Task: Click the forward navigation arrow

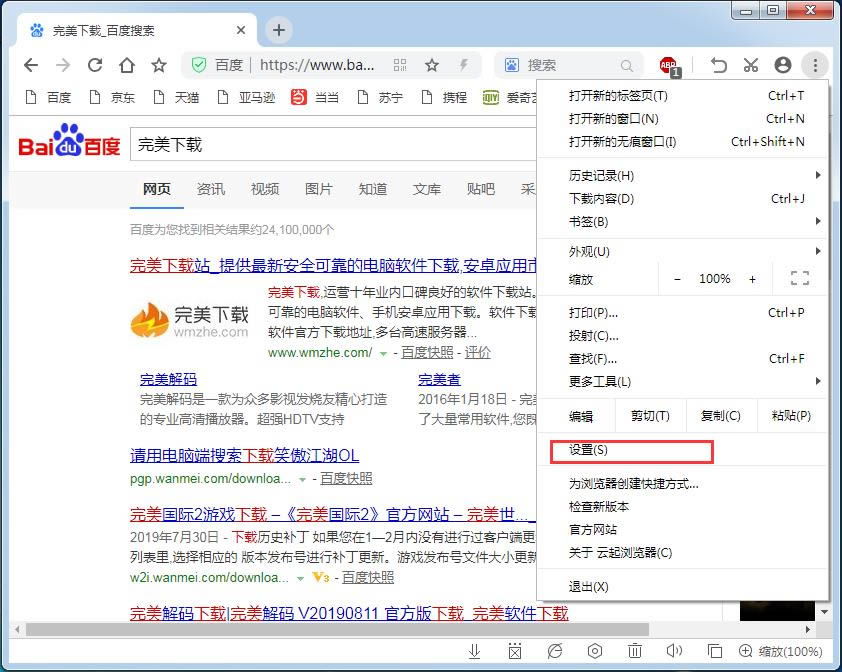Action: coord(63,65)
